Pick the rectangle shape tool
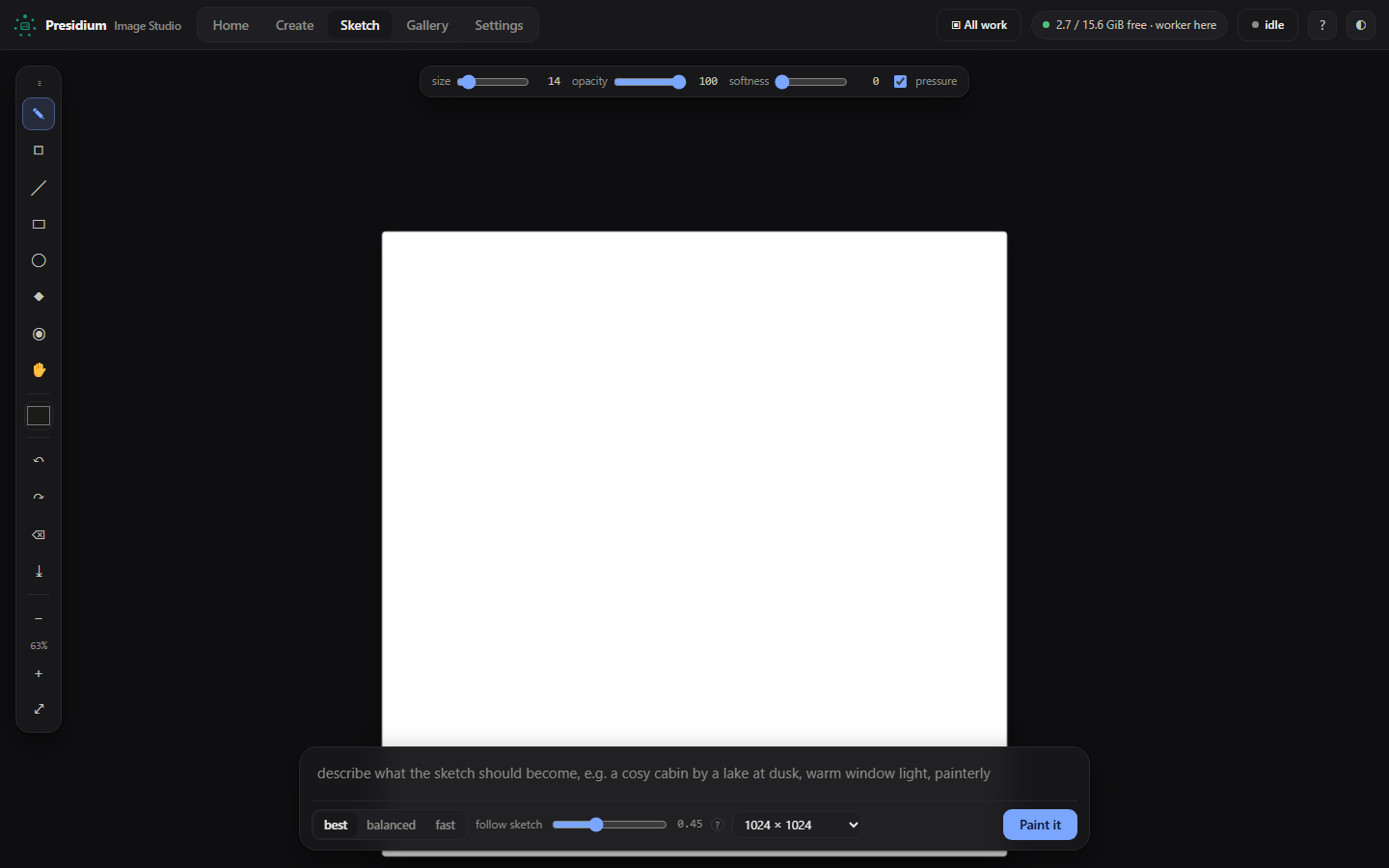Viewport: 1389px width, 868px height. pyautogui.click(x=39, y=225)
